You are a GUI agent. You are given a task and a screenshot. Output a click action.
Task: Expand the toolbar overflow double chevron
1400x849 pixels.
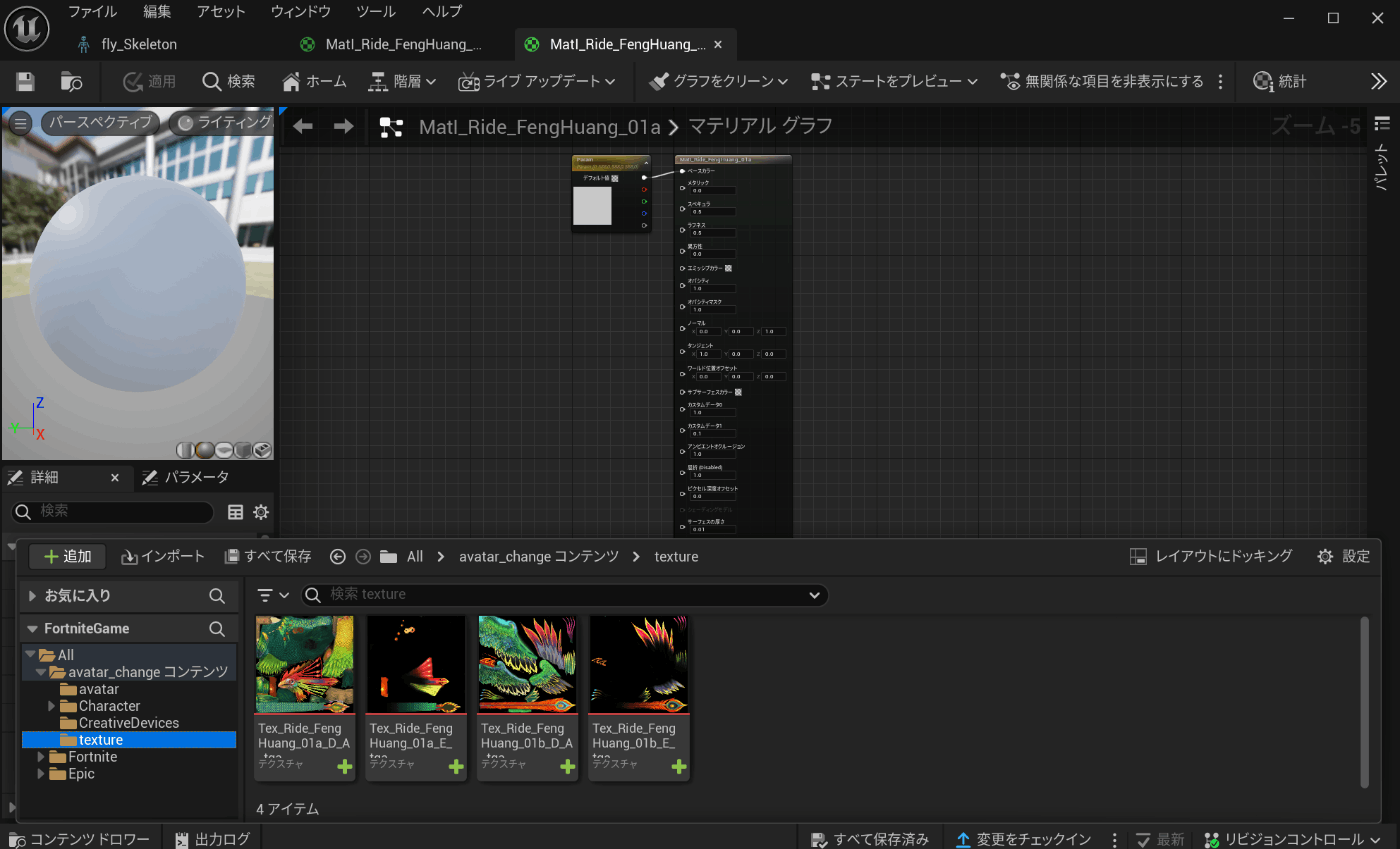point(1379,82)
